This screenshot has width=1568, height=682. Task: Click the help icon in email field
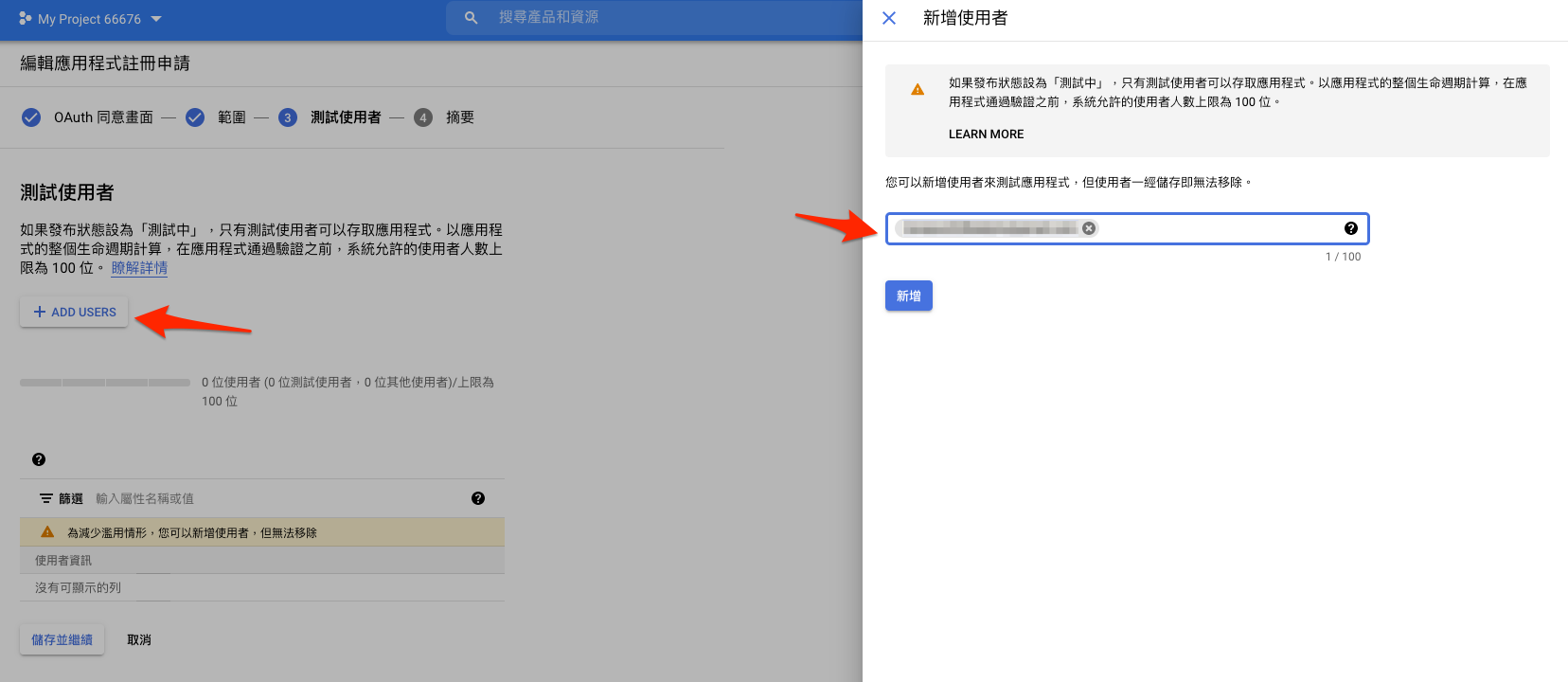point(1351,228)
